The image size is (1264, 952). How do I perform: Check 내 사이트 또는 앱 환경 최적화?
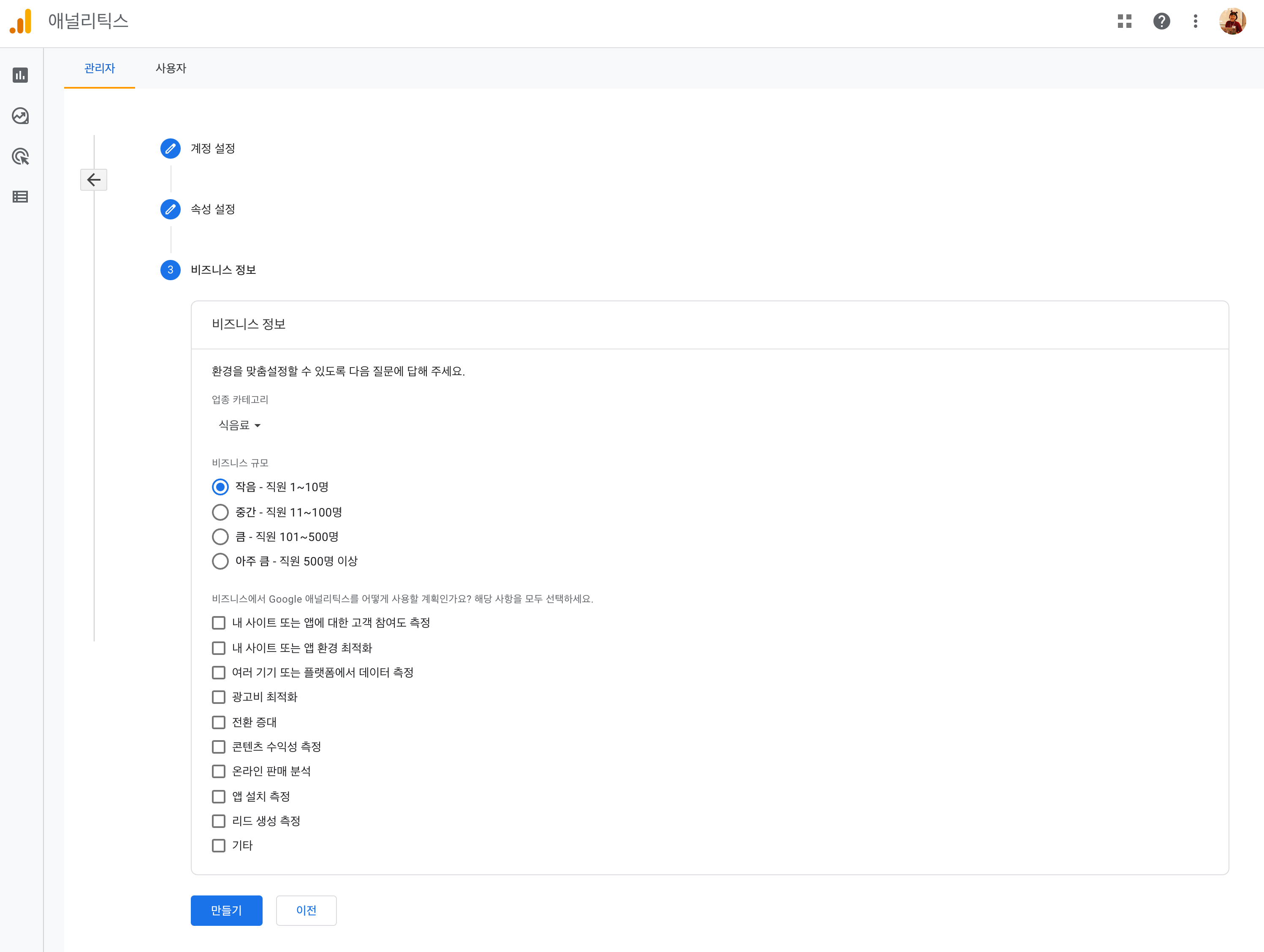219,648
